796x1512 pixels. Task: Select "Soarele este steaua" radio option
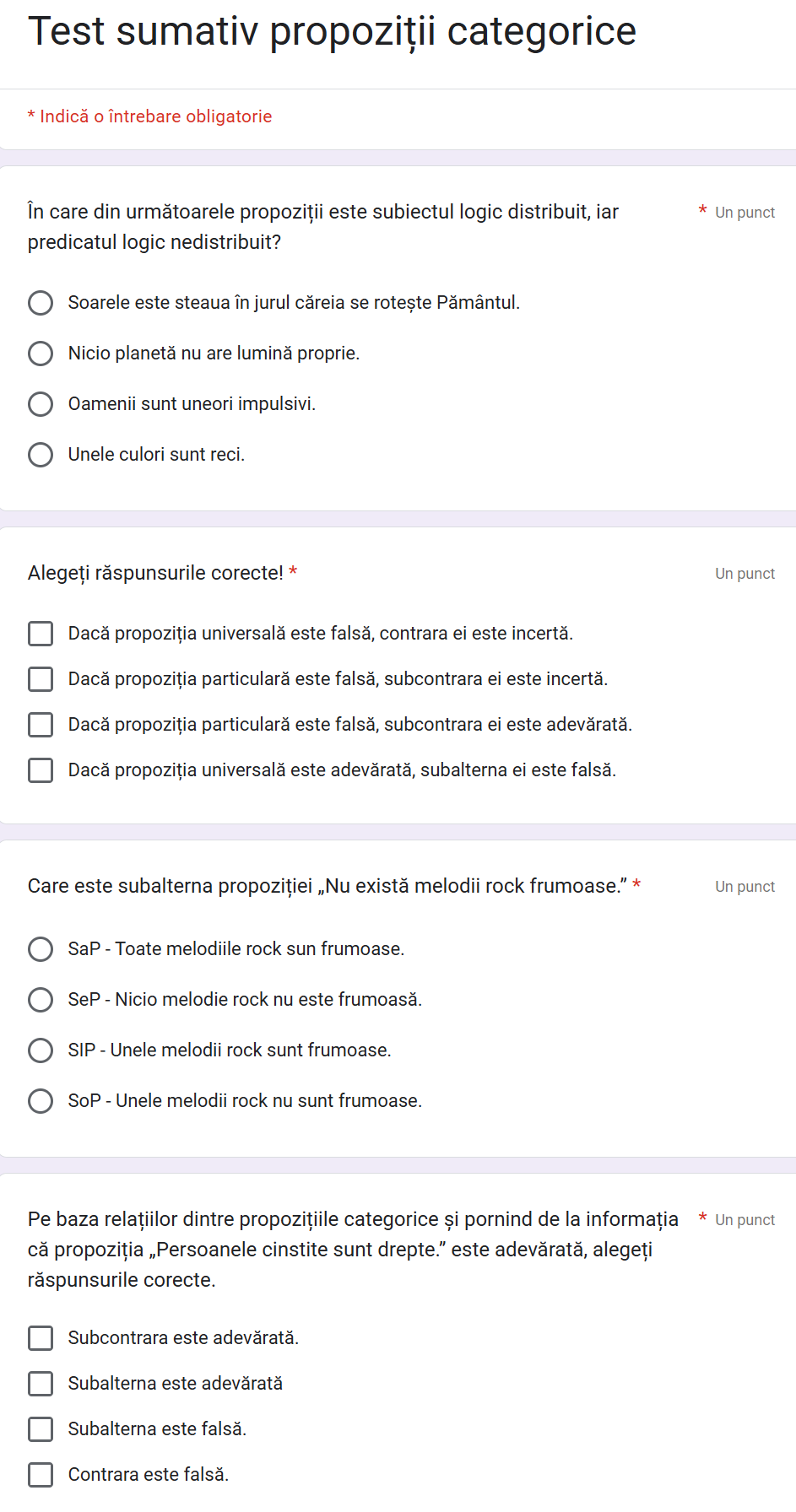41,303
